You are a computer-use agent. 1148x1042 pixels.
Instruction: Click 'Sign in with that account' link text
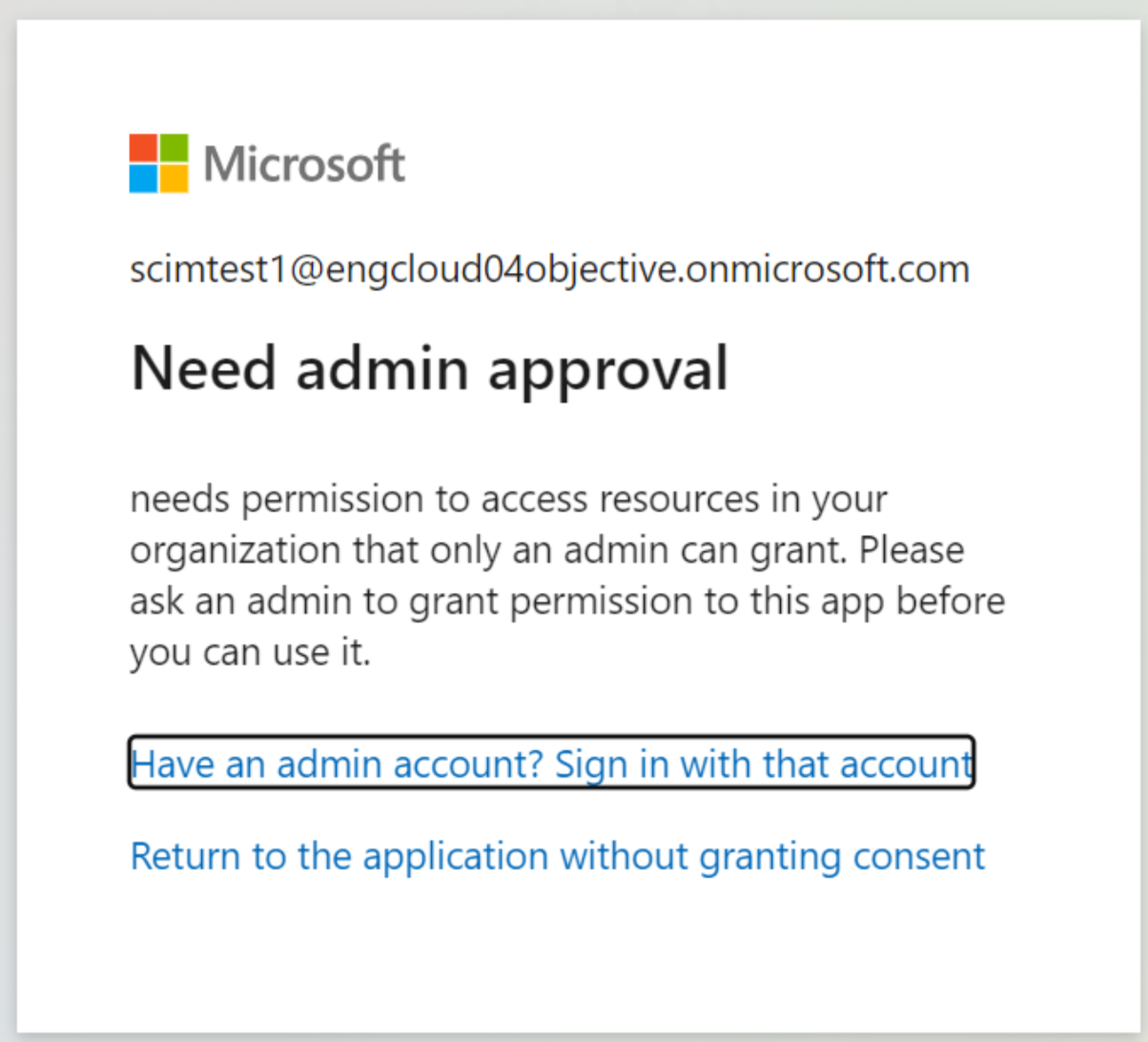[764, 764]
